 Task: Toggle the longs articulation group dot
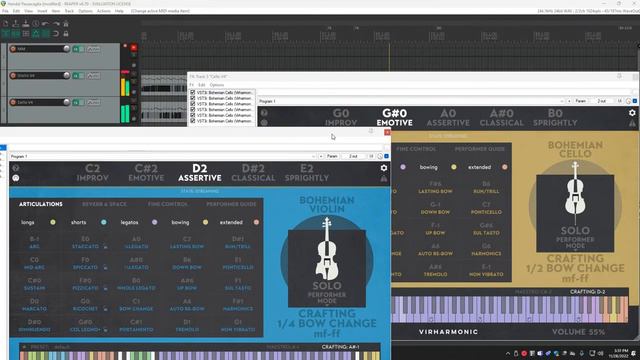point(53,222)
